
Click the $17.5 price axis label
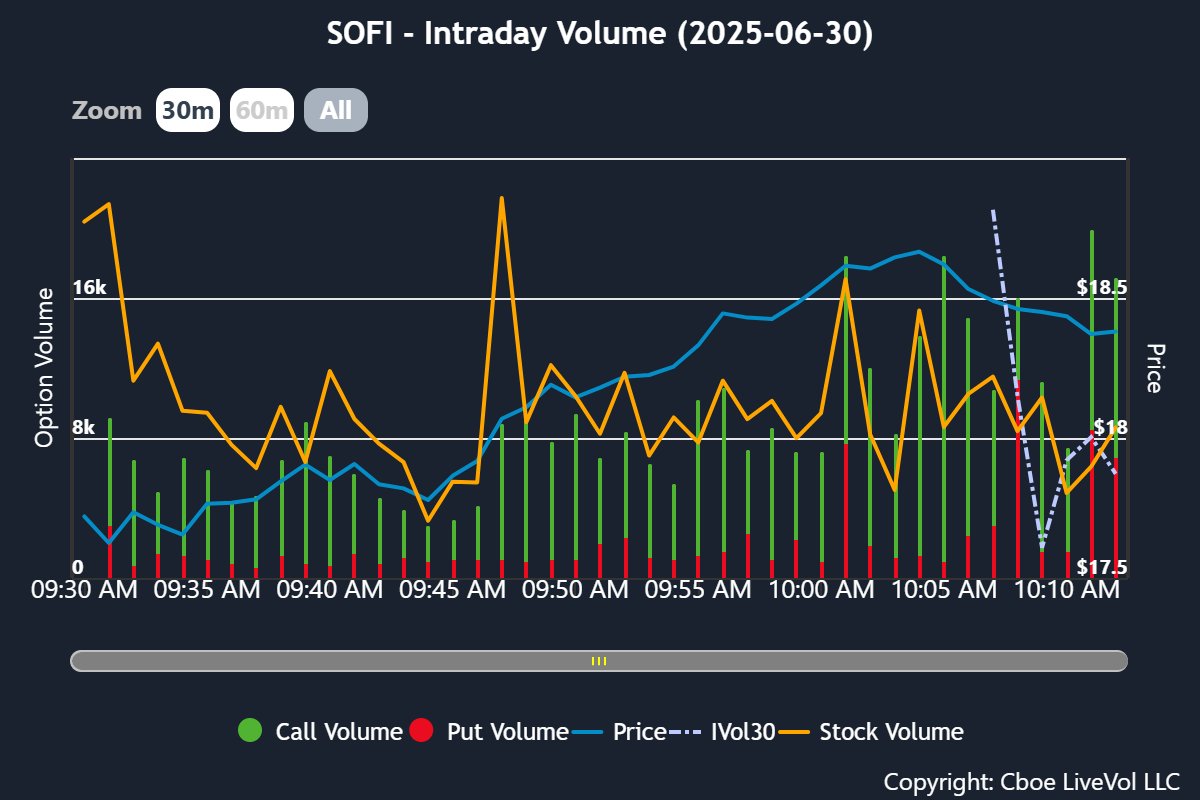(x=1102, y=568)
